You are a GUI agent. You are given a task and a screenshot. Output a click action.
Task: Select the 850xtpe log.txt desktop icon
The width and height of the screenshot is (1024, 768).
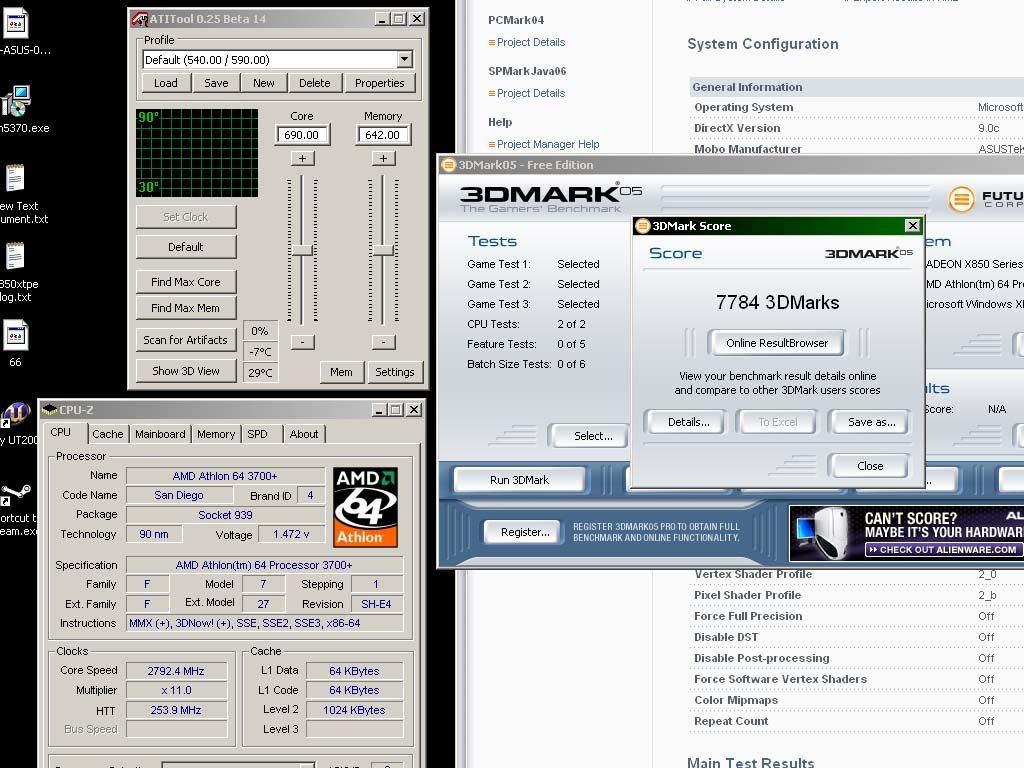(14, 256)
